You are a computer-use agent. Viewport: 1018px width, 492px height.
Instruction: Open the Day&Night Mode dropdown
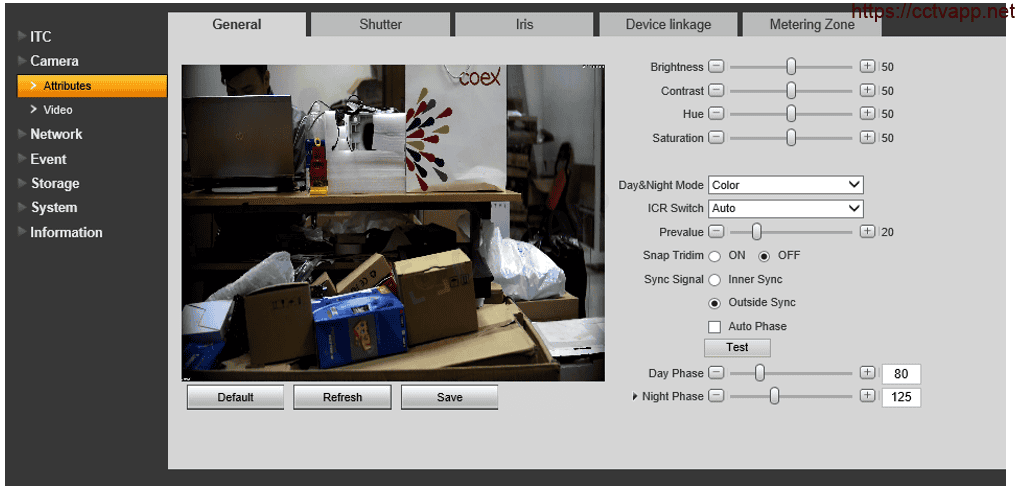click(785, 185)
